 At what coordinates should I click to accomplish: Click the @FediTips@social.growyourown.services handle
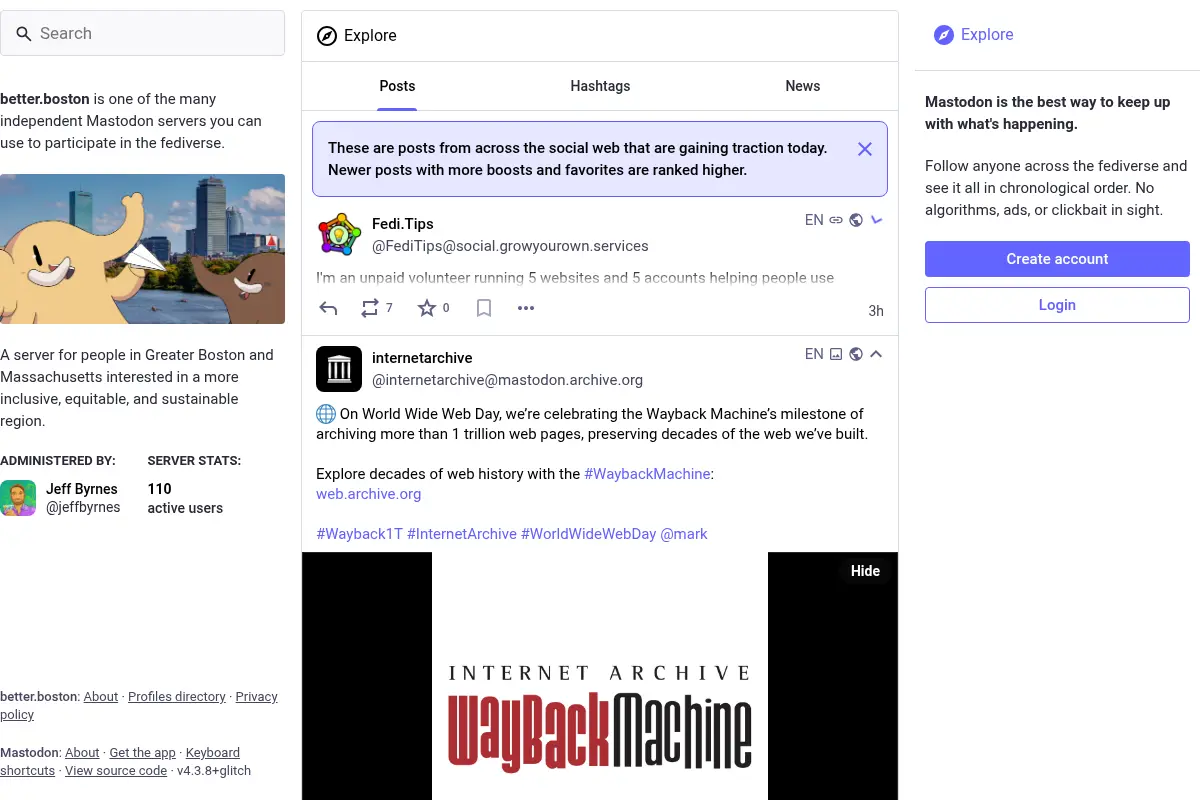pos(510,246)
